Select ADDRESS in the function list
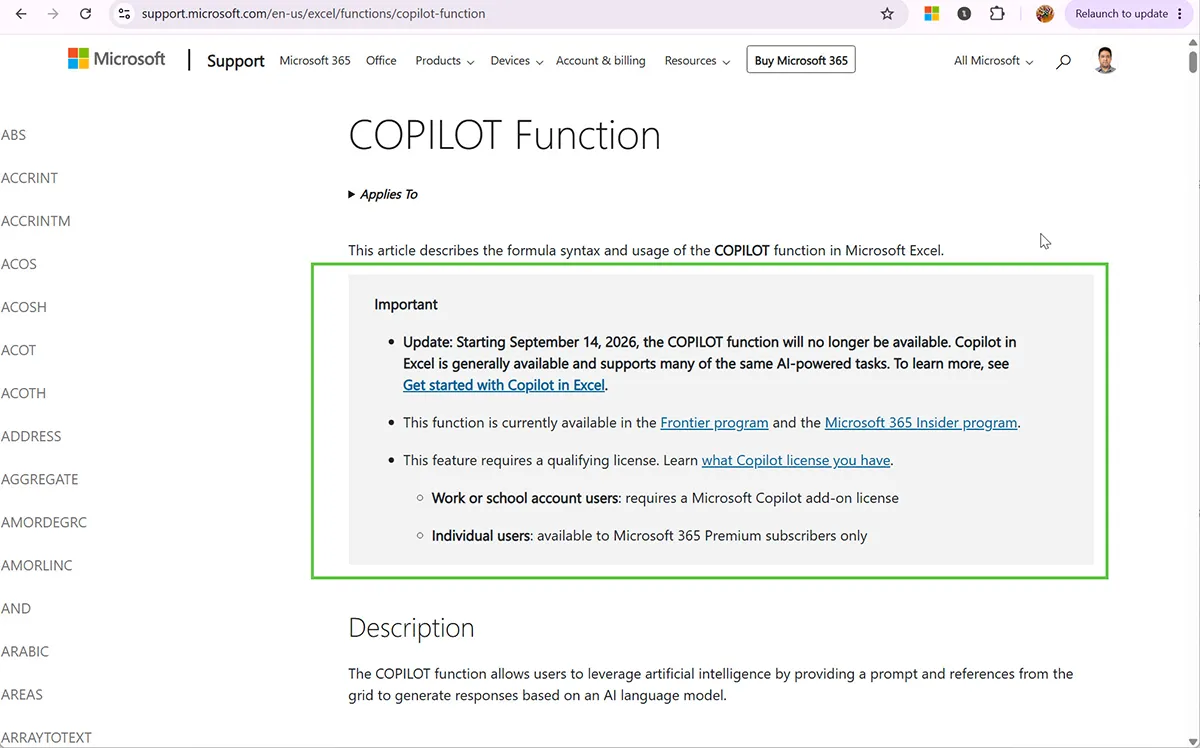Image resolution: width=1200 pixels, height=748 pixels. coord(31,436)
